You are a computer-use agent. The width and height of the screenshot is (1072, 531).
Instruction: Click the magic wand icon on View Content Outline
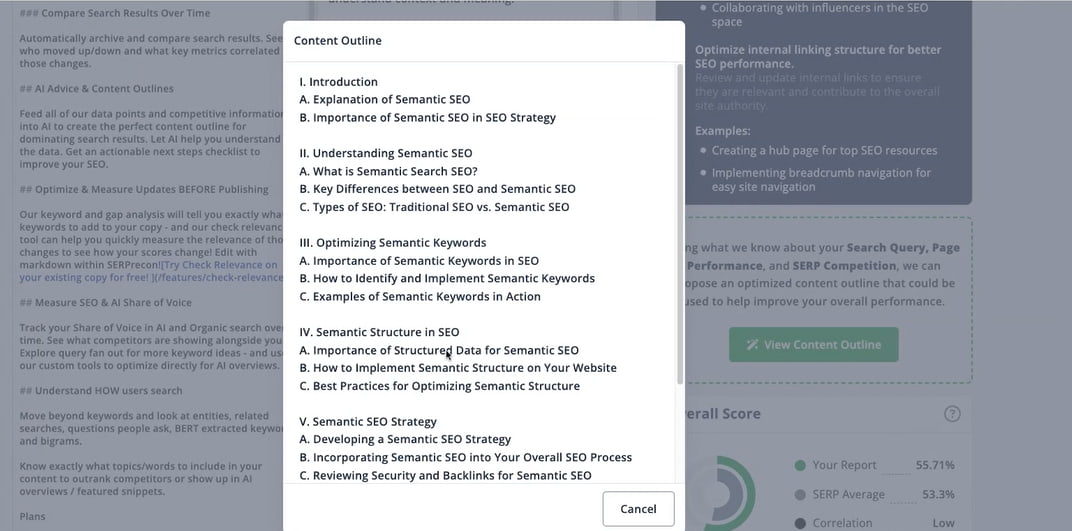point(751,345)
